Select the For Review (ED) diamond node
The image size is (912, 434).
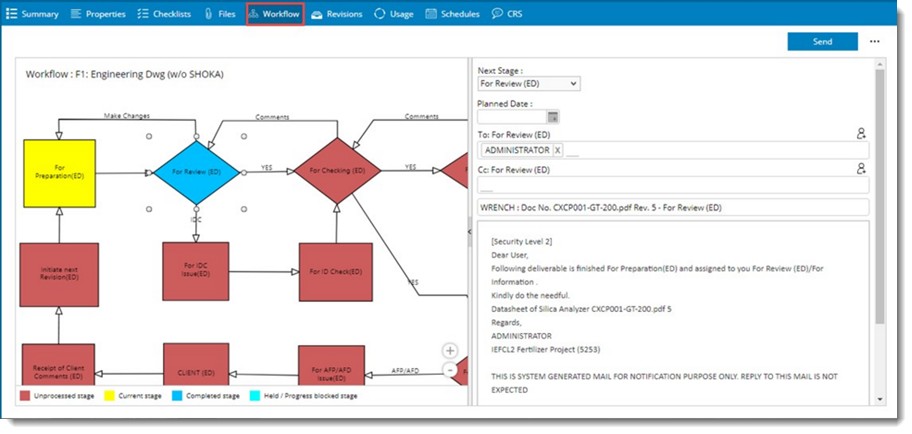click(196, 172)
